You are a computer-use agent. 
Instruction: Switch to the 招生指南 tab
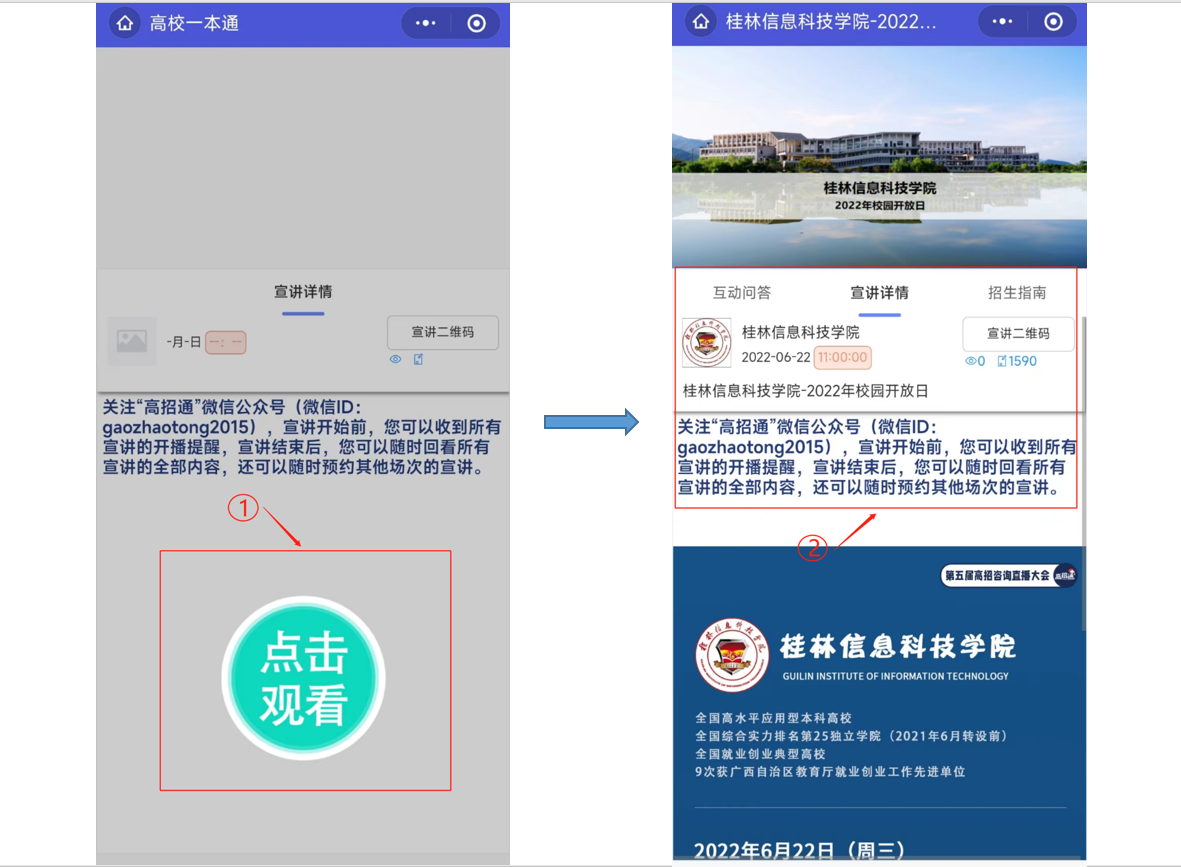click(x=1017, y=293)
